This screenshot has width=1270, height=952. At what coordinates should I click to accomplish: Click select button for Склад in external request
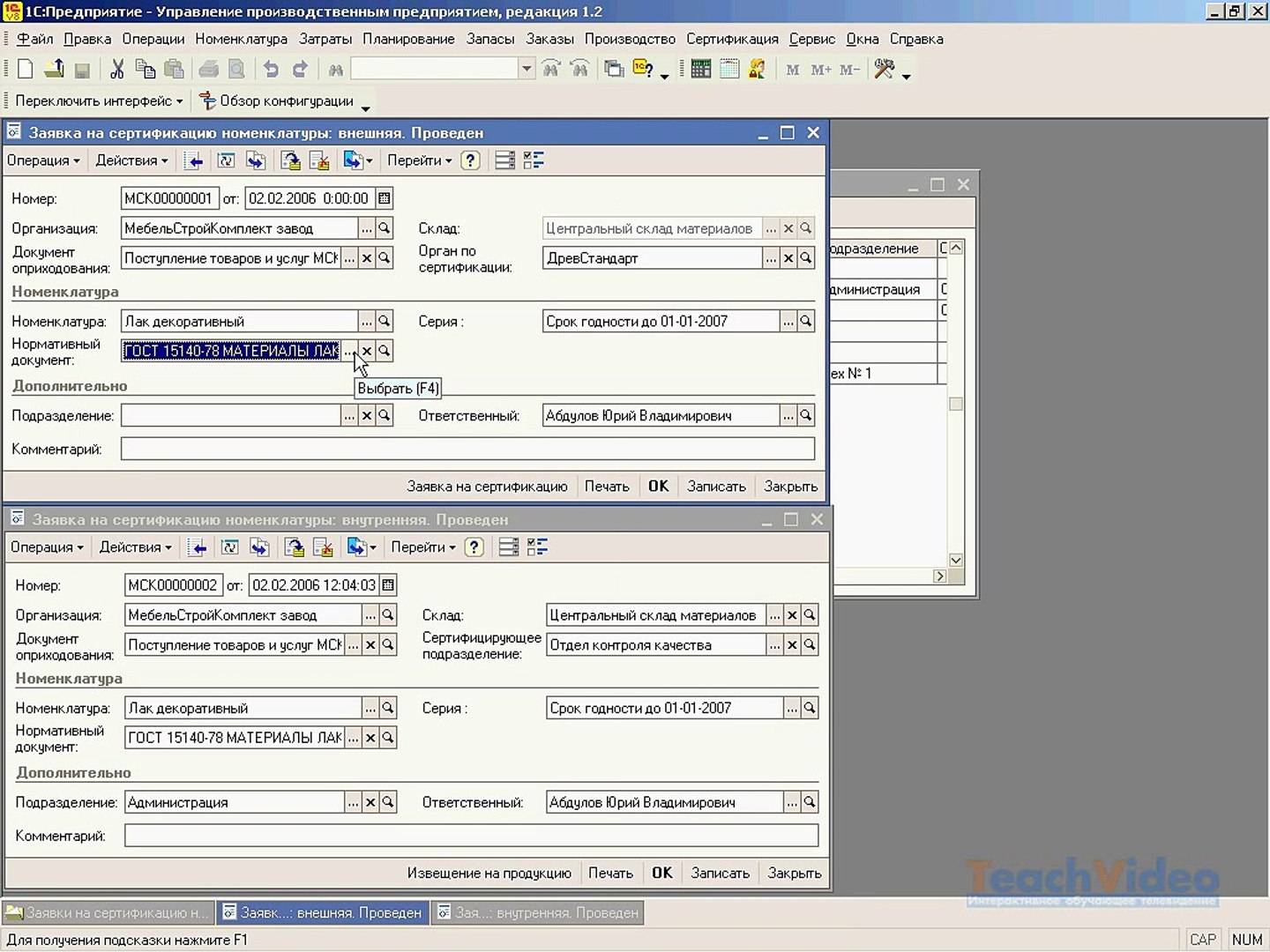771,228
